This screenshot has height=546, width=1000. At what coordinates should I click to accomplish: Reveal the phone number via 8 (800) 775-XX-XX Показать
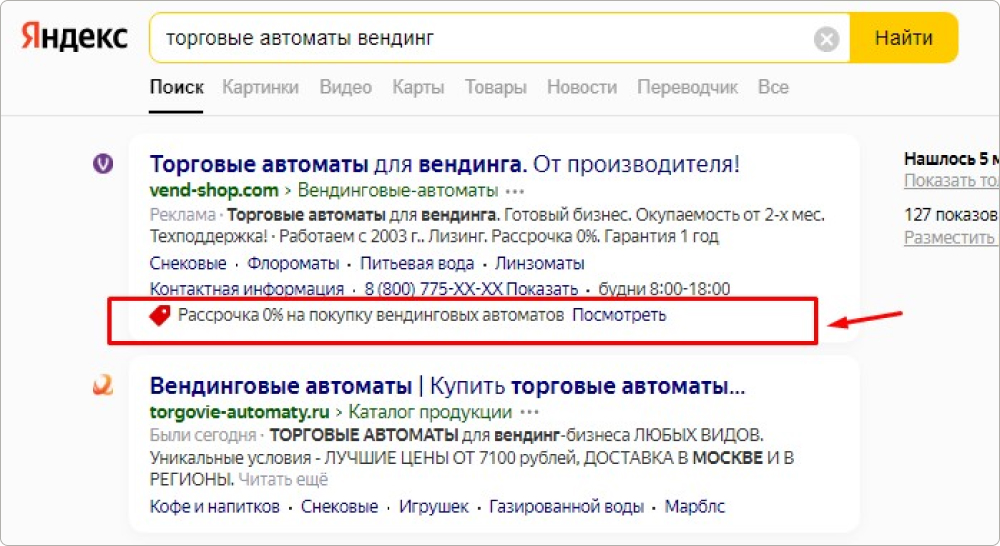coord(471,289)
